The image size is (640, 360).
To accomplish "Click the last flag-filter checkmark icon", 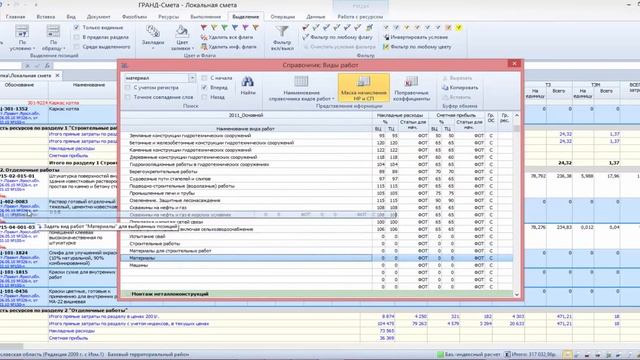I will pyautogui.click(x=369, y=28).
